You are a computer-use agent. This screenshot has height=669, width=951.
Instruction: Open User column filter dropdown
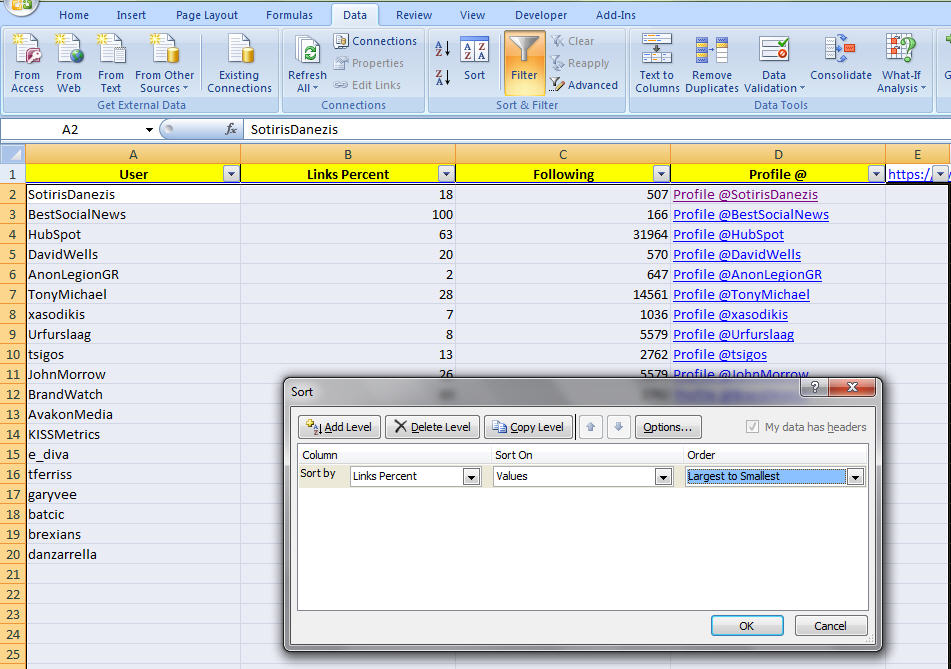coord(231,174)
